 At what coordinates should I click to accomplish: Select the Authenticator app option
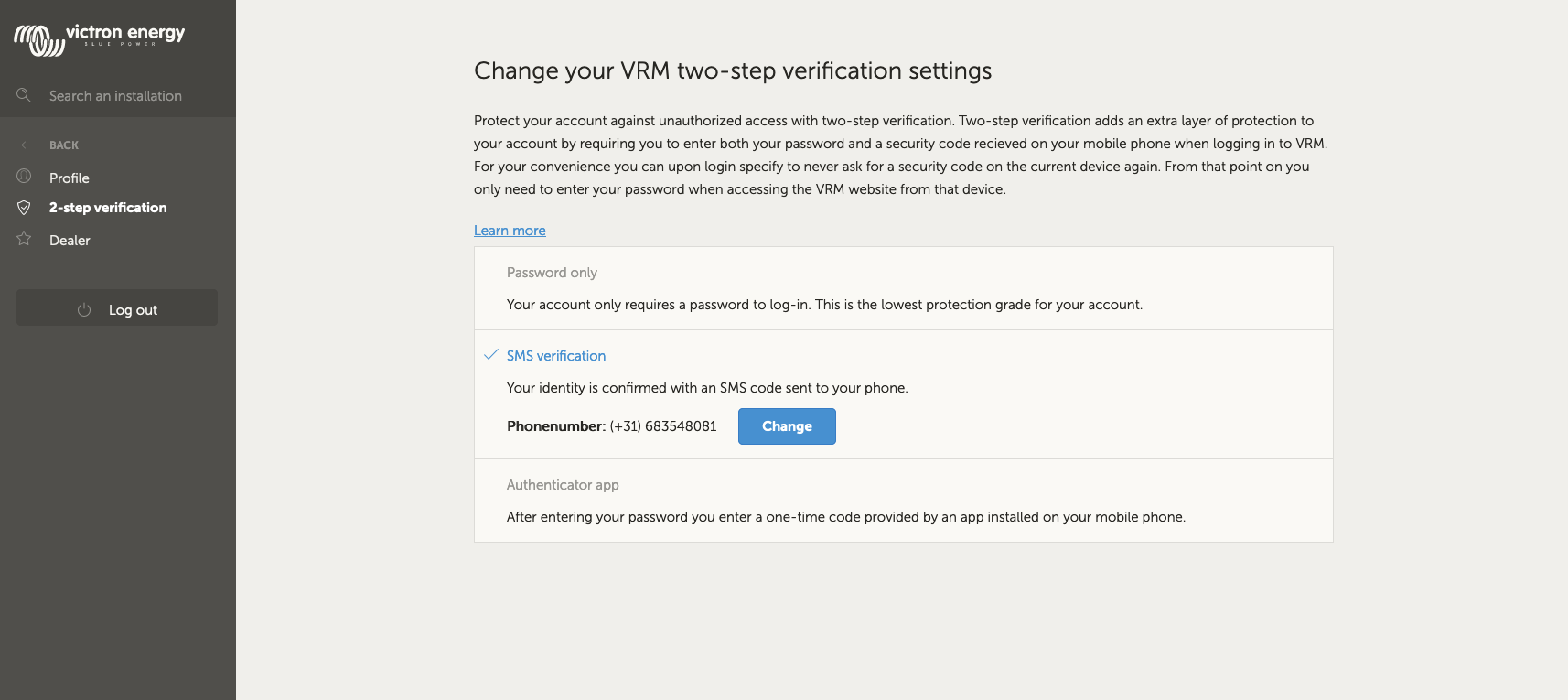pyautogui.click(x=563, y=485)
